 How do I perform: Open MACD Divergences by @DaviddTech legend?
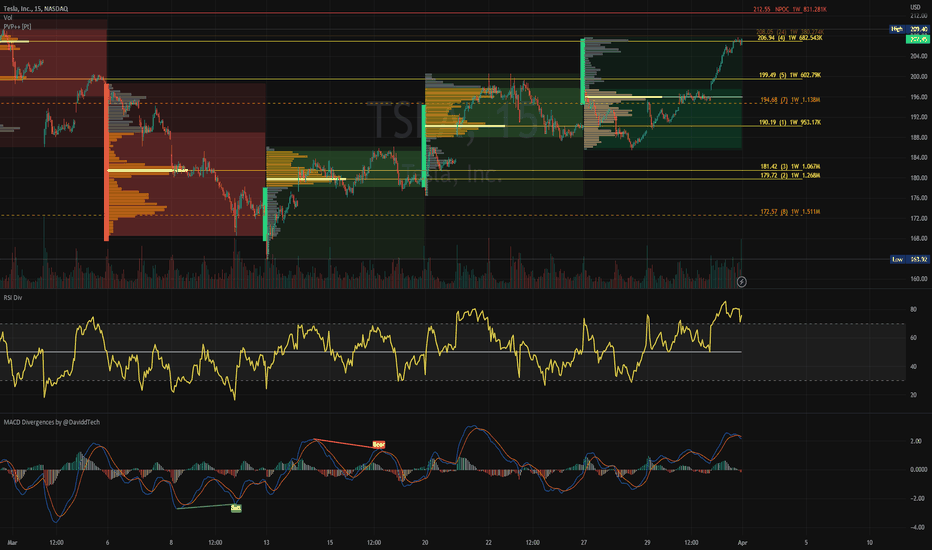click(52, 422)
